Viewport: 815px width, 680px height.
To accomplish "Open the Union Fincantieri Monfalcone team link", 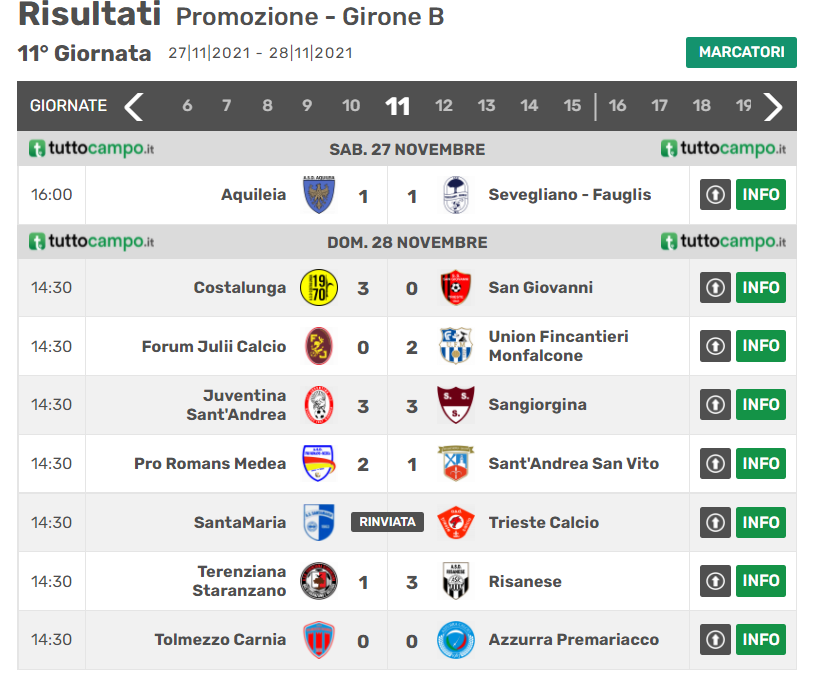I will (x=558, y=346).
